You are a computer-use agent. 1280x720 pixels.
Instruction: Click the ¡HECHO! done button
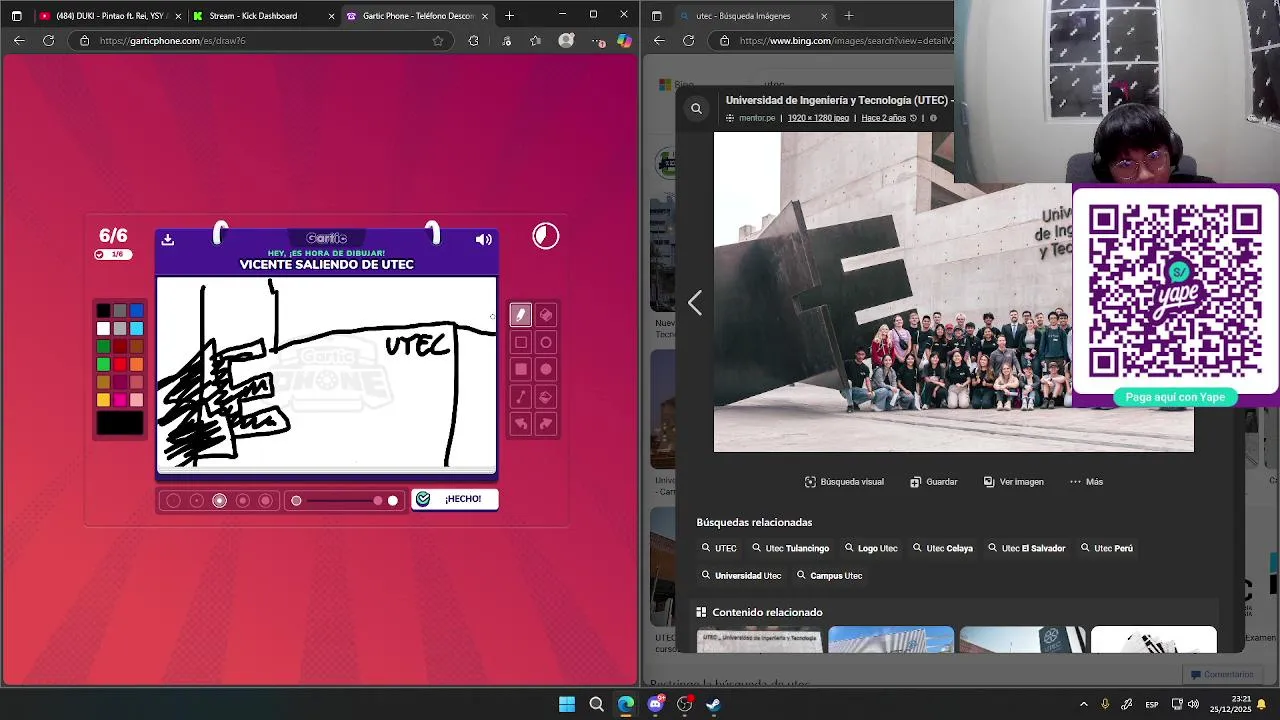(x=455, y=499)
